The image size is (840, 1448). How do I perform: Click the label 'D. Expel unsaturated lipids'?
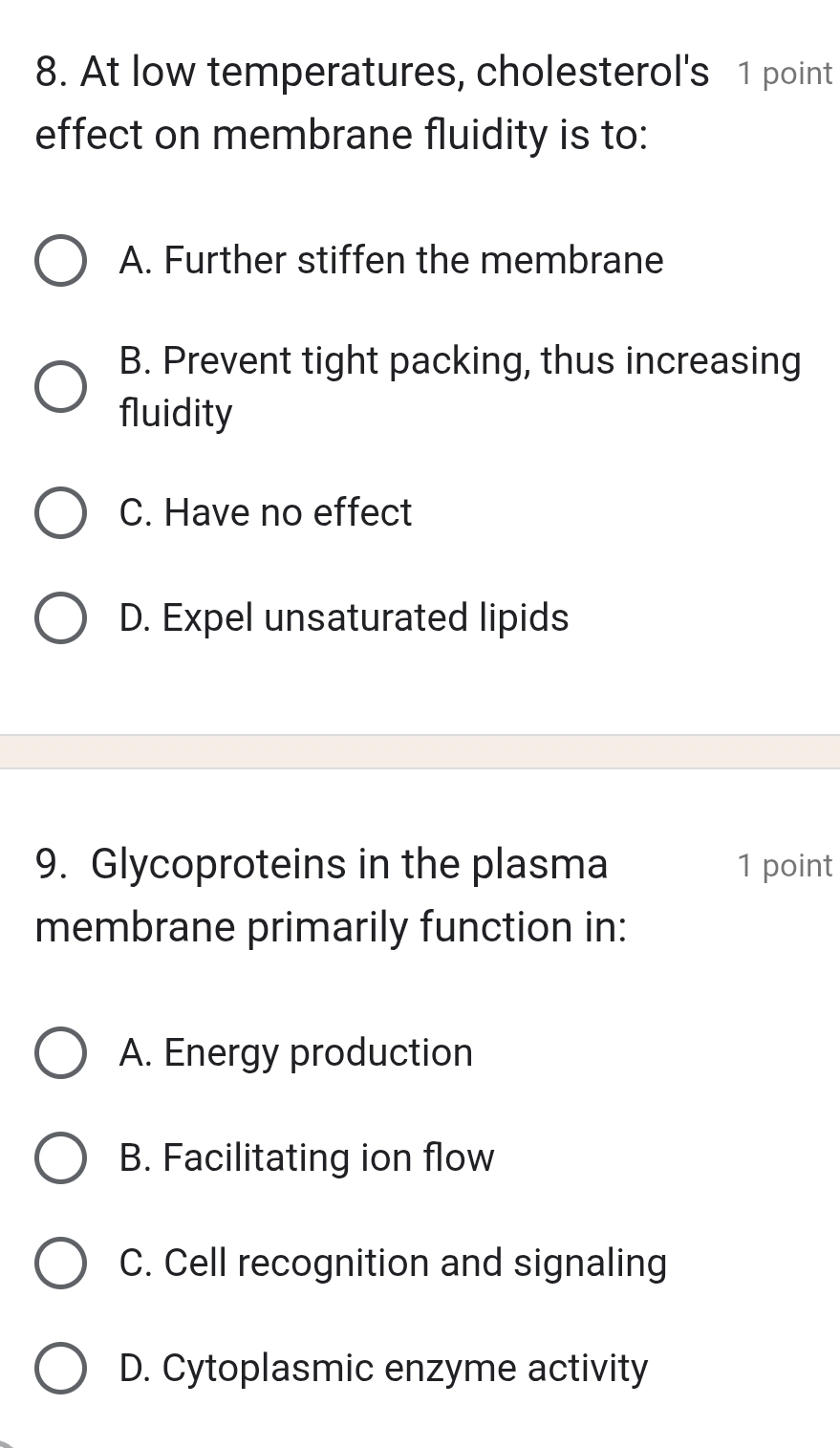[x=344, y=618]
